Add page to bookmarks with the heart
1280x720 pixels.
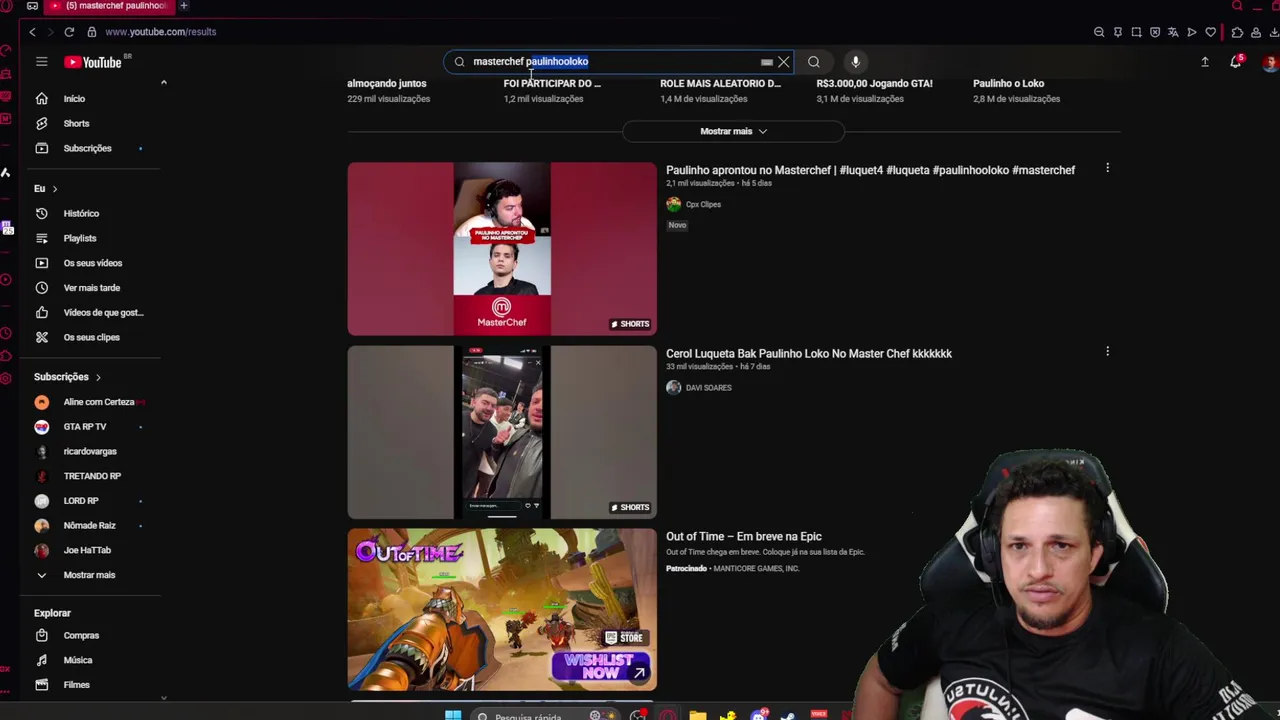(x=1211, y=32)
